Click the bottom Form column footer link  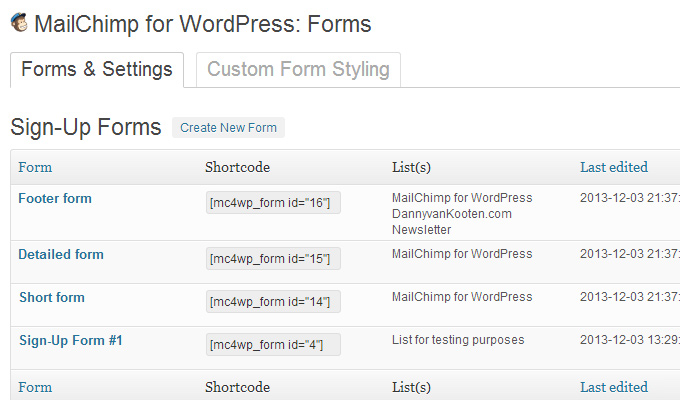click(35, 387)
